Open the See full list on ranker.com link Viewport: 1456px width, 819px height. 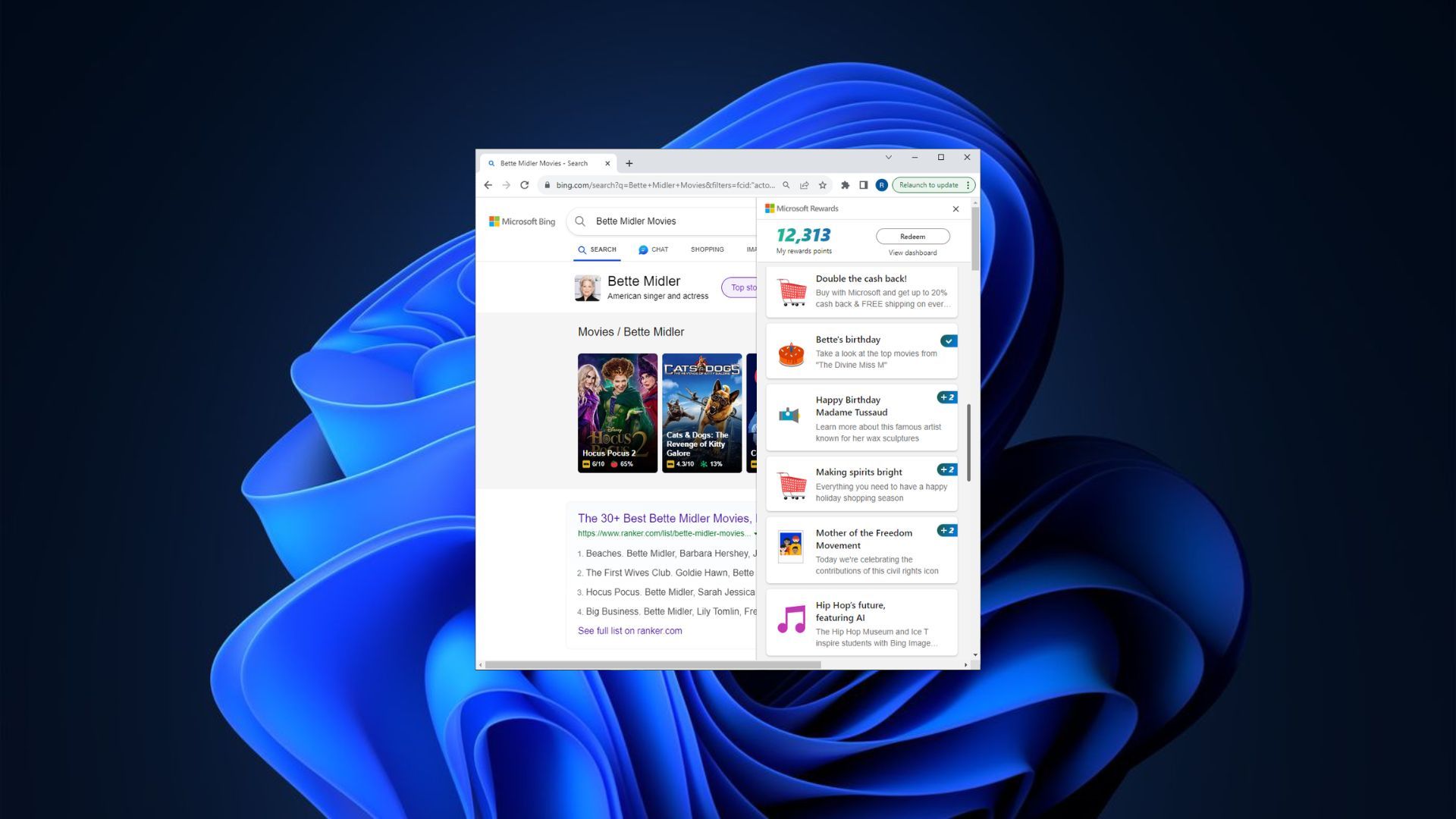(x=629, y=630)
